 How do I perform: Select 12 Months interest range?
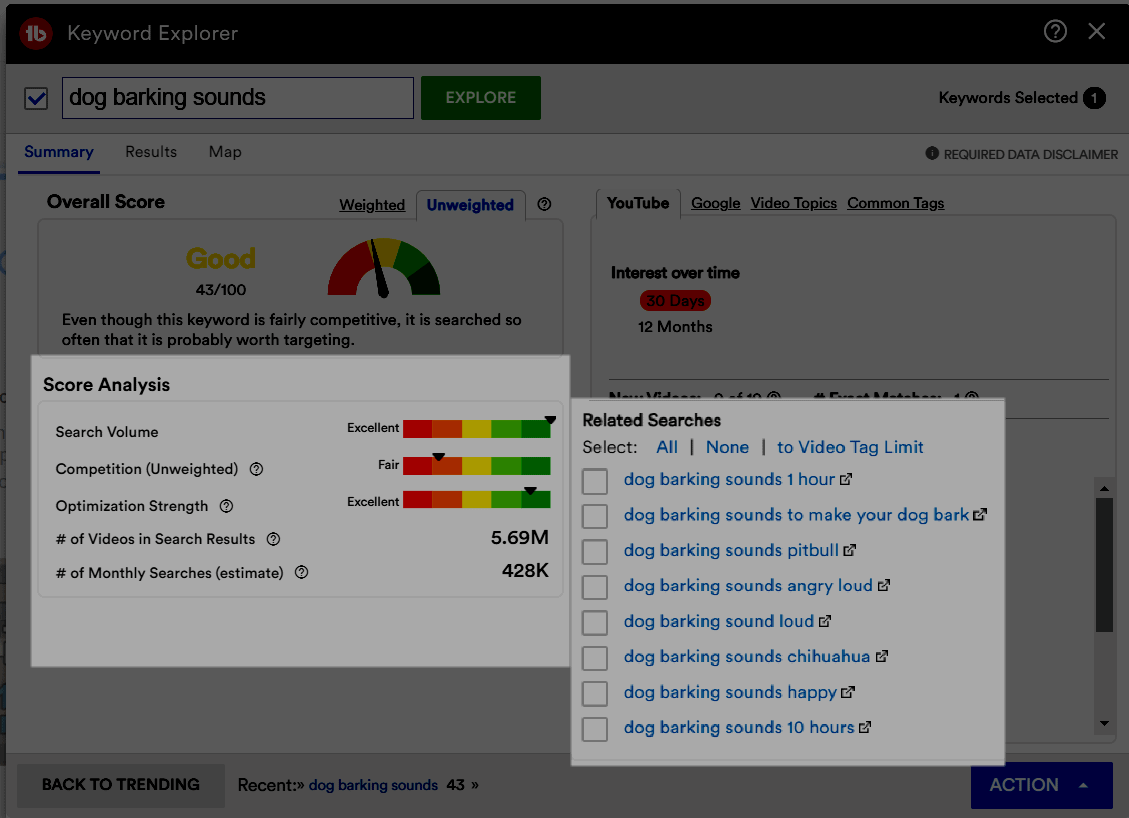[675, 327]
